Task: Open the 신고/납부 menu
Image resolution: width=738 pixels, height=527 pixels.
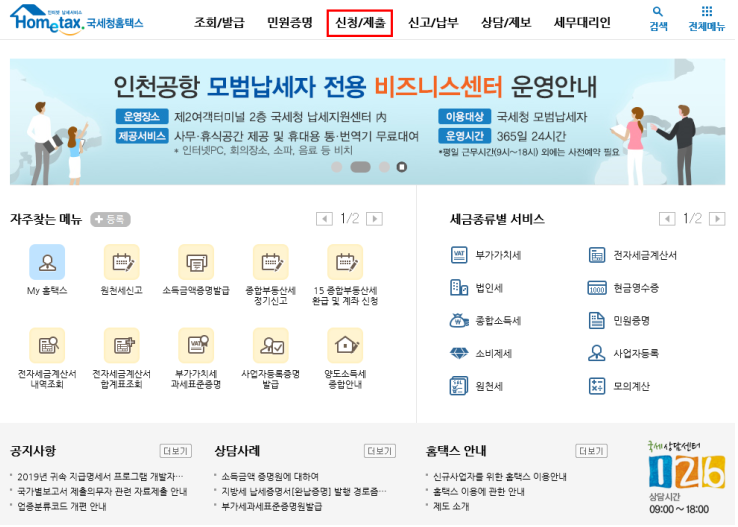Action: click(433, 22)
